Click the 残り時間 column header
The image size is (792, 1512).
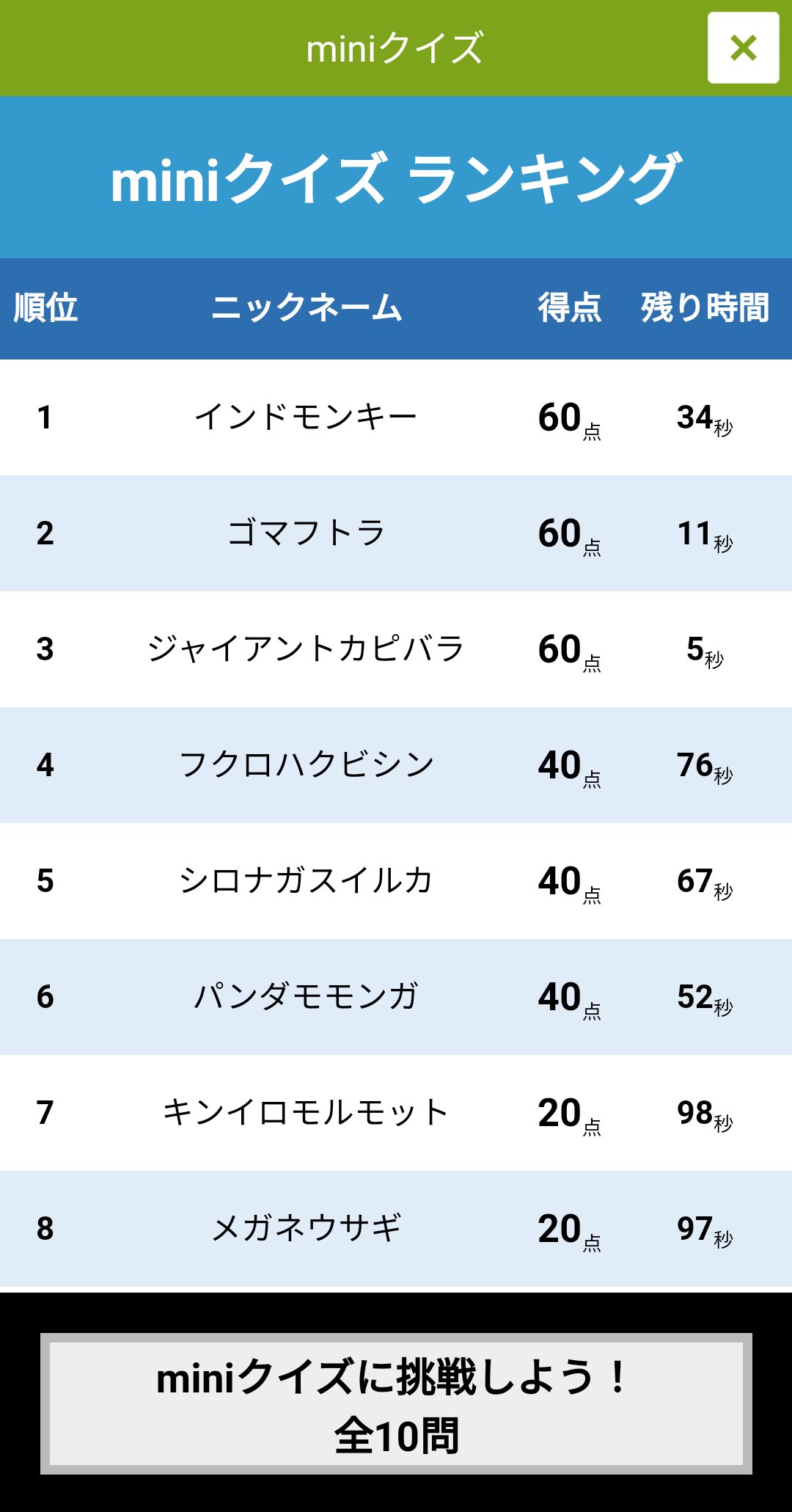coord(705,307)
